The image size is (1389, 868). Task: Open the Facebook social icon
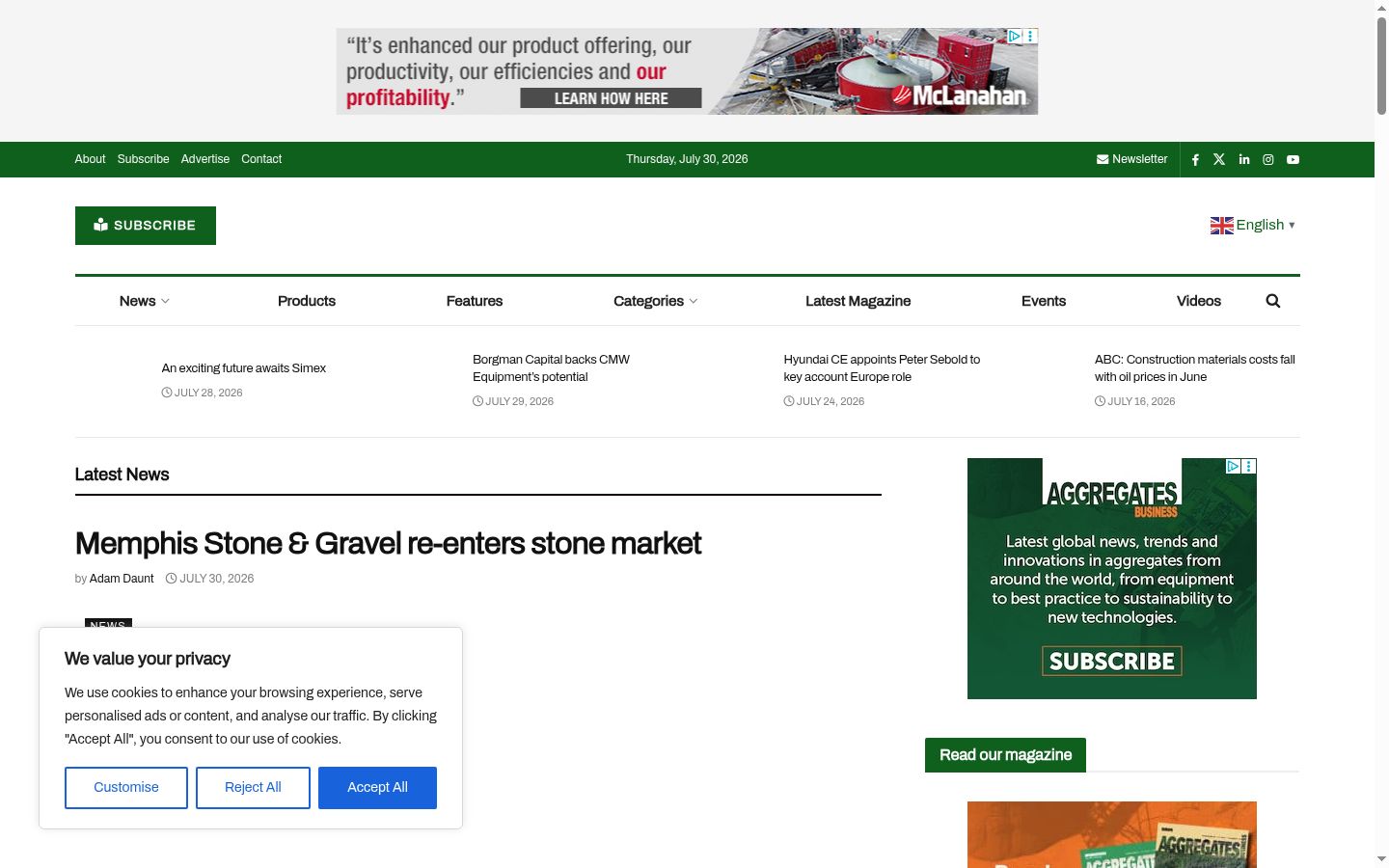coord(1195,160)
